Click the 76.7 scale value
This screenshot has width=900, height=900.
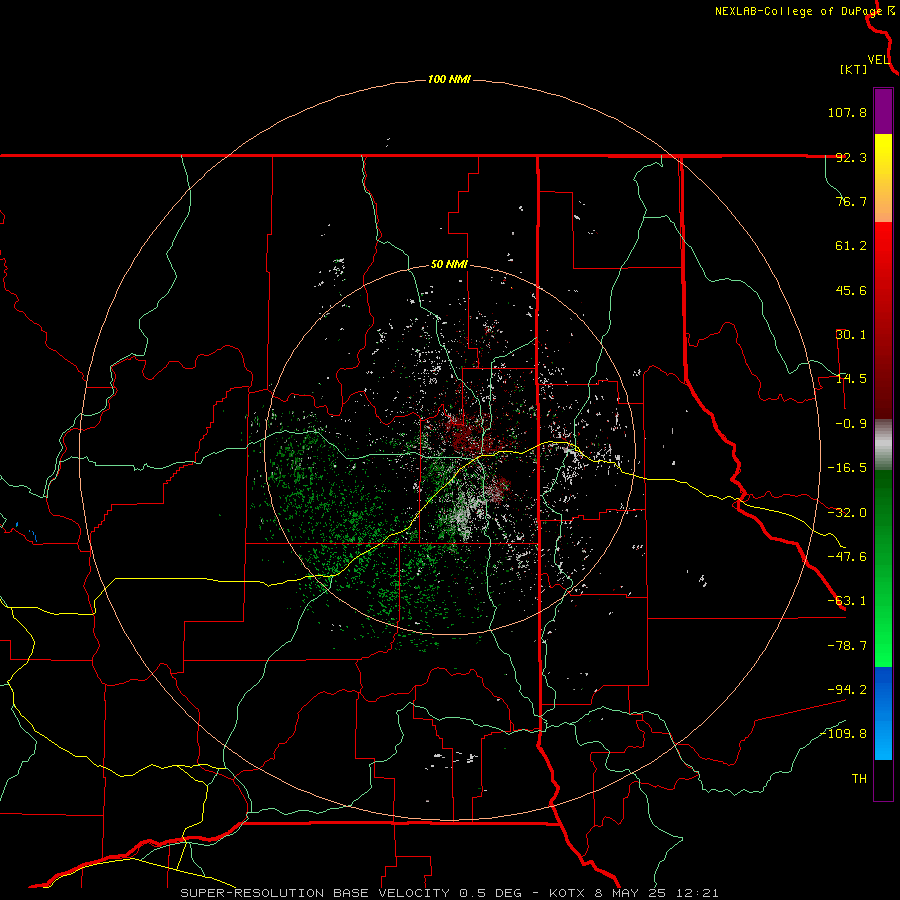coord(851,201)
